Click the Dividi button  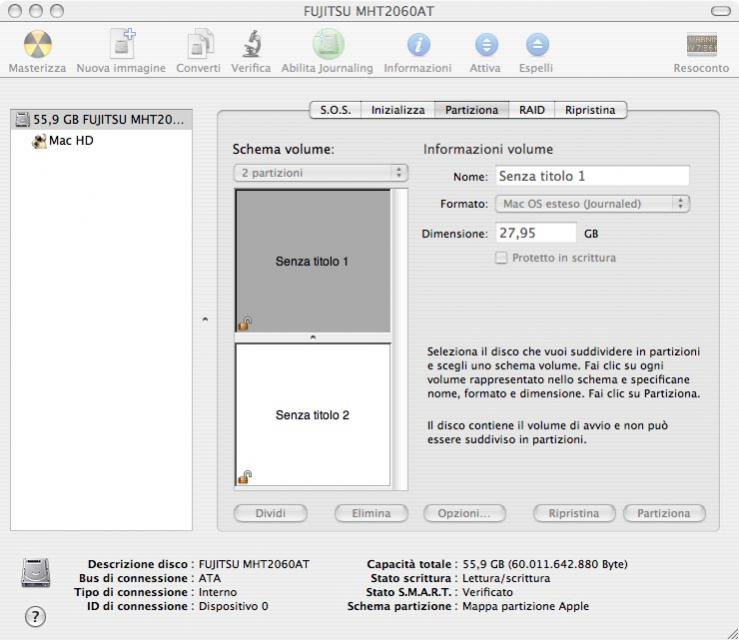271,513
